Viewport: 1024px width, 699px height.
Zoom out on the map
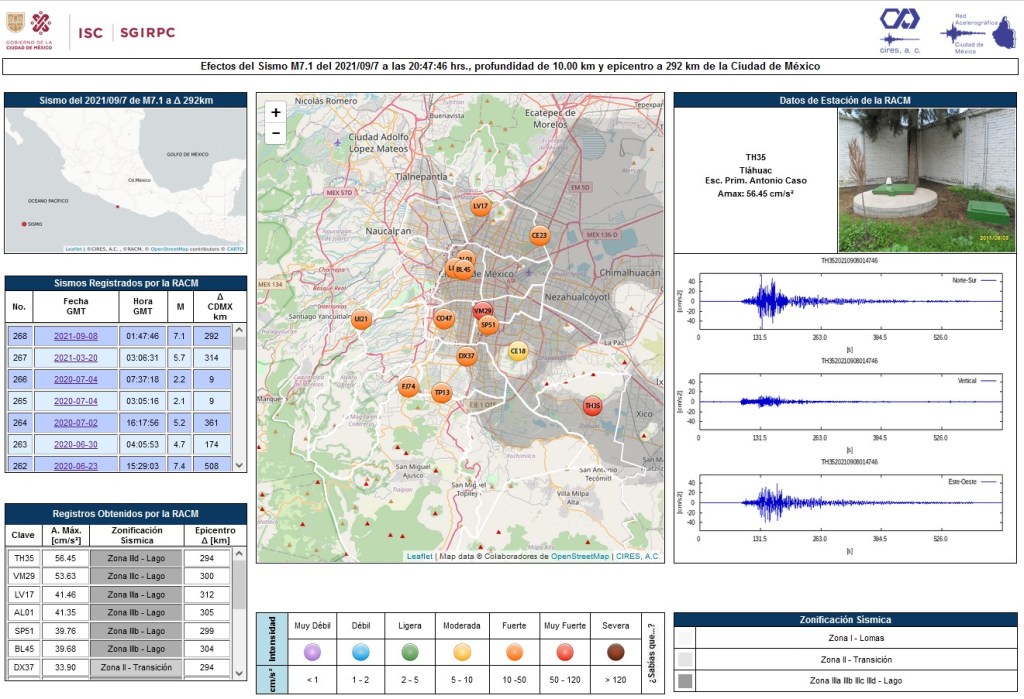pyautogui.click(x=276, y=133)
